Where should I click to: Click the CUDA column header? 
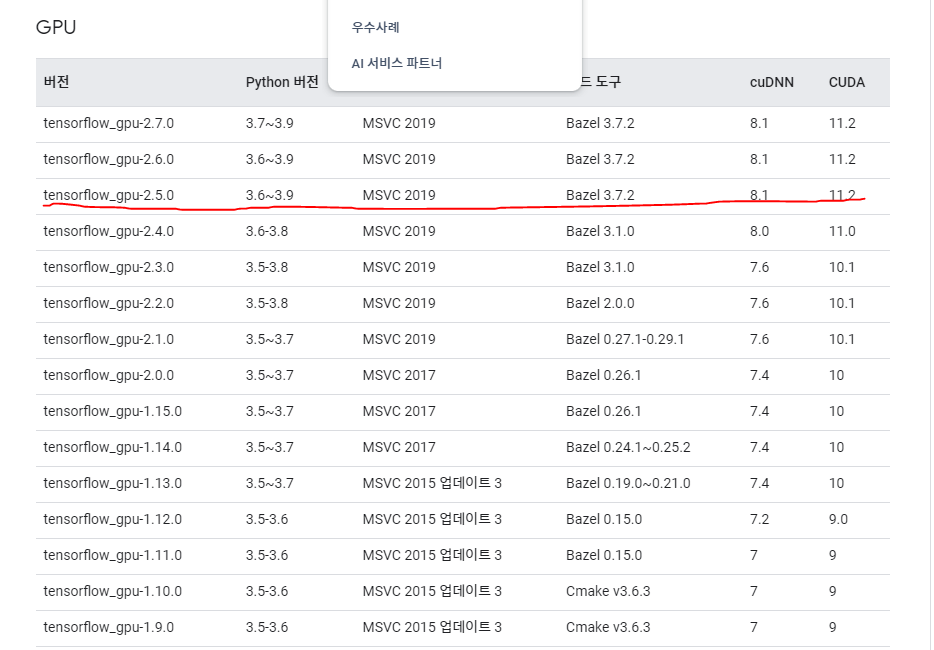(x=846, y=82)
